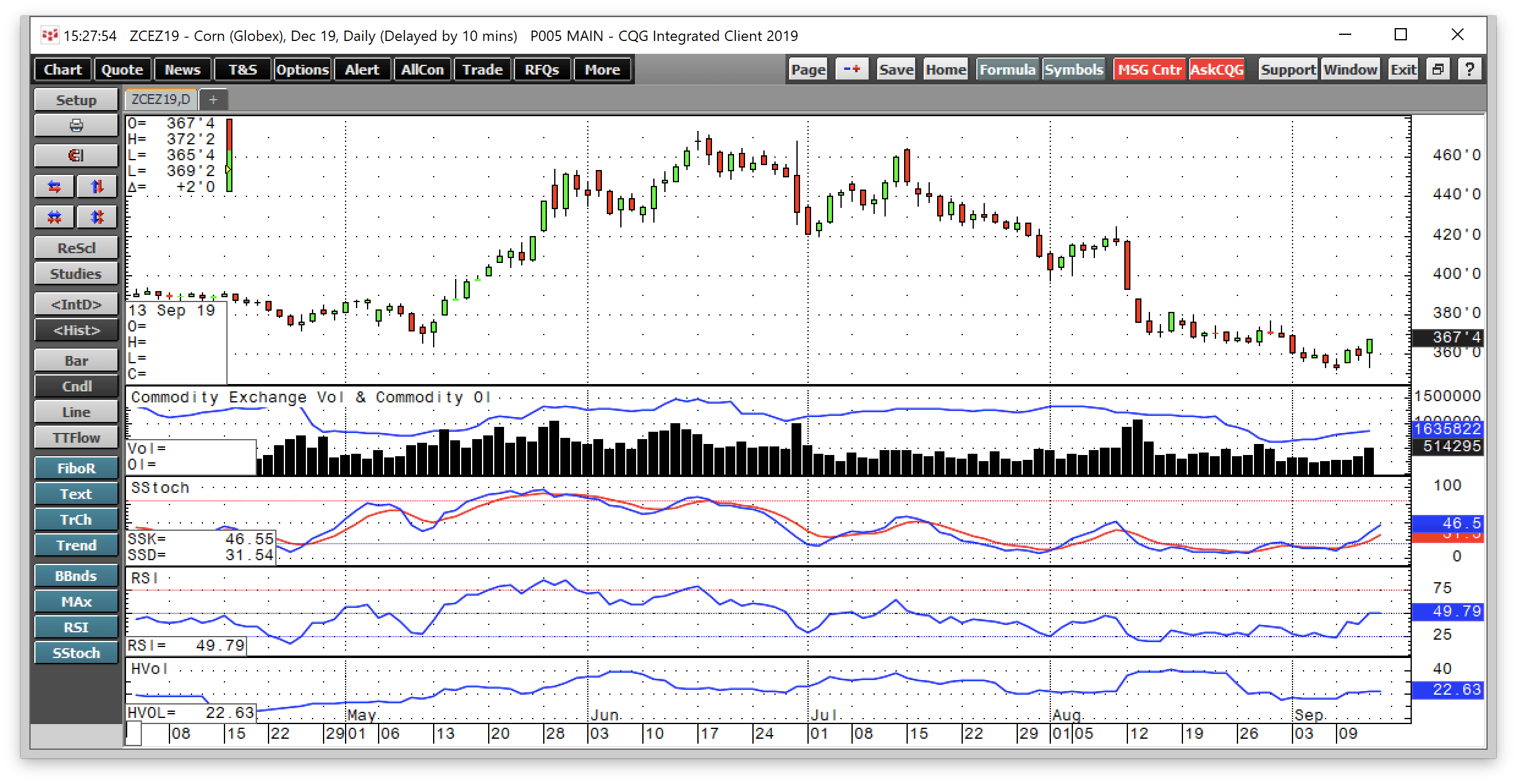
Task: Open the RFQs menu
Action: pos(542,69)
